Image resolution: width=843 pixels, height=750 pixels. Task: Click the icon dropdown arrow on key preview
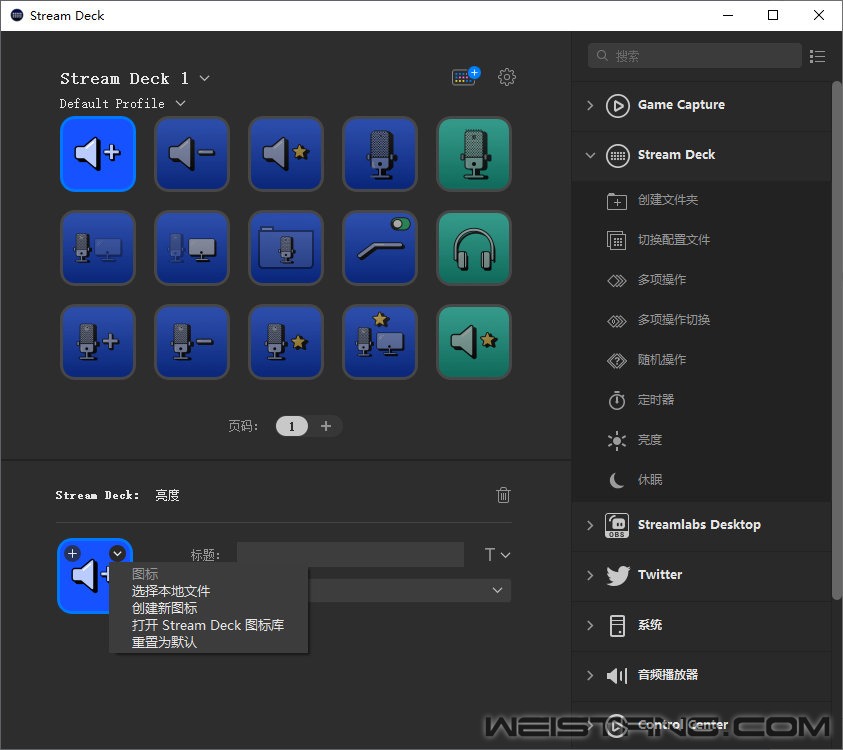click(117, 553)
